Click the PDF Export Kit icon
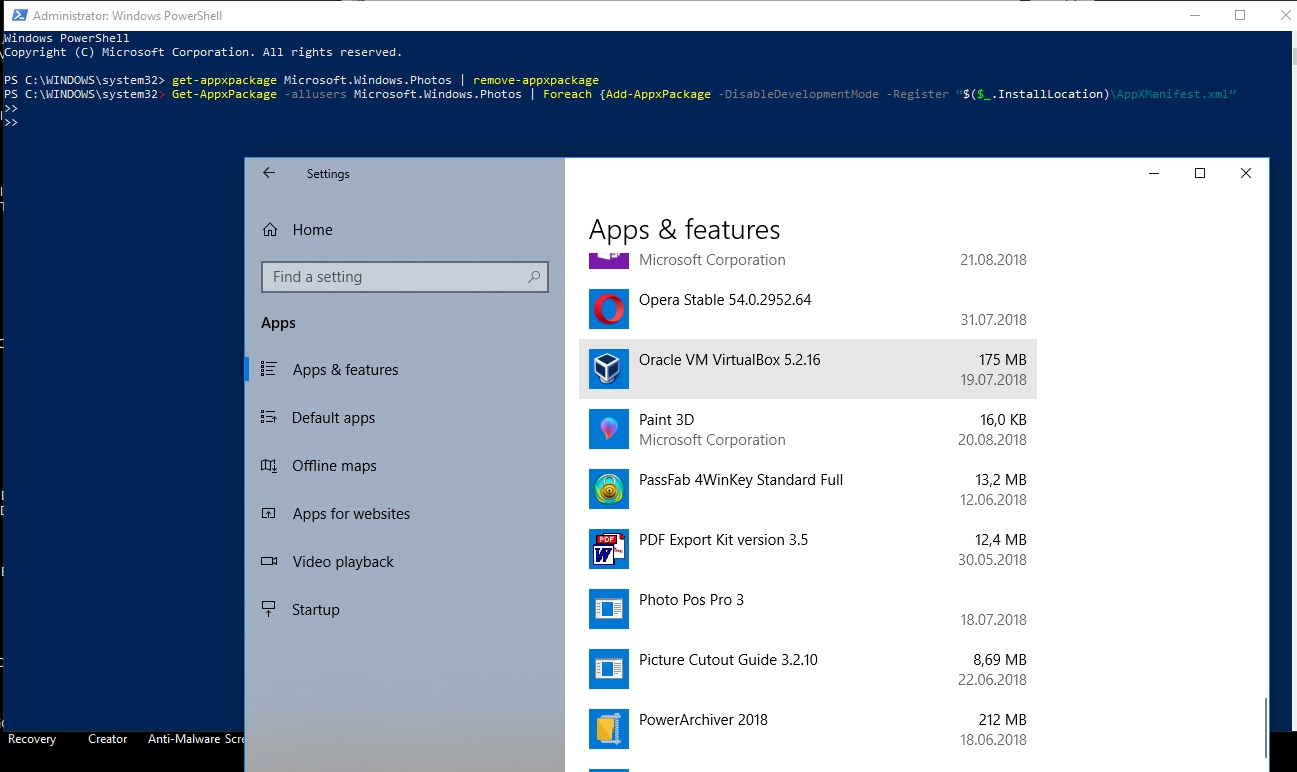Viewport: 1297px width, 772px height. 609,549
